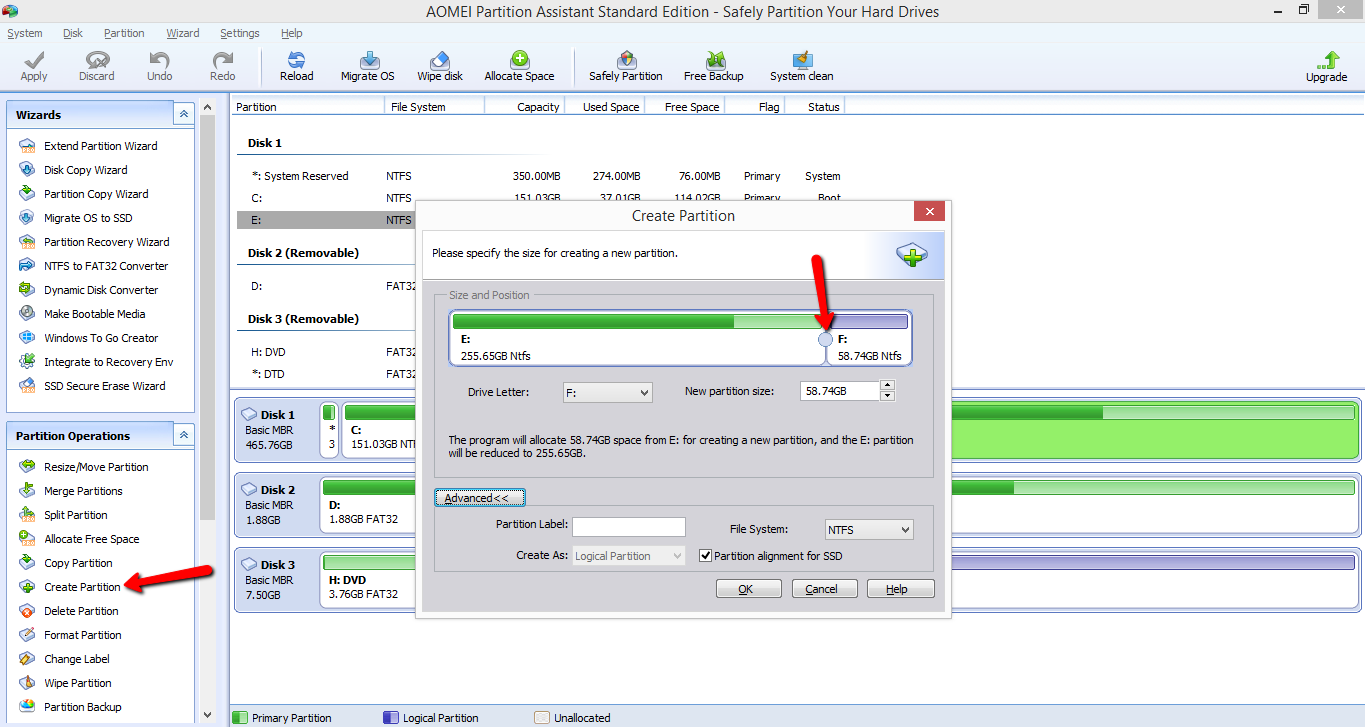The image size is (1365, 727).
Task: Start the Extend Partition Wizard
Action: [100, 146]
